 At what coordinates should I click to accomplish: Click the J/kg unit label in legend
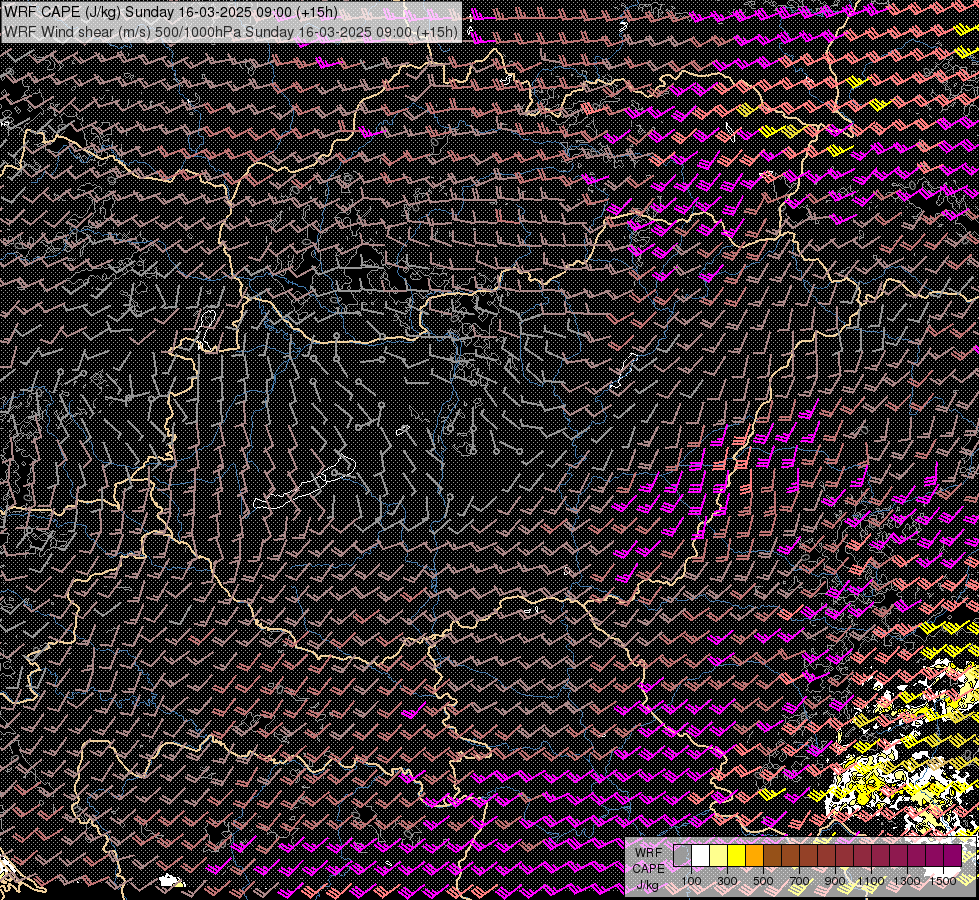coord(647,886)
